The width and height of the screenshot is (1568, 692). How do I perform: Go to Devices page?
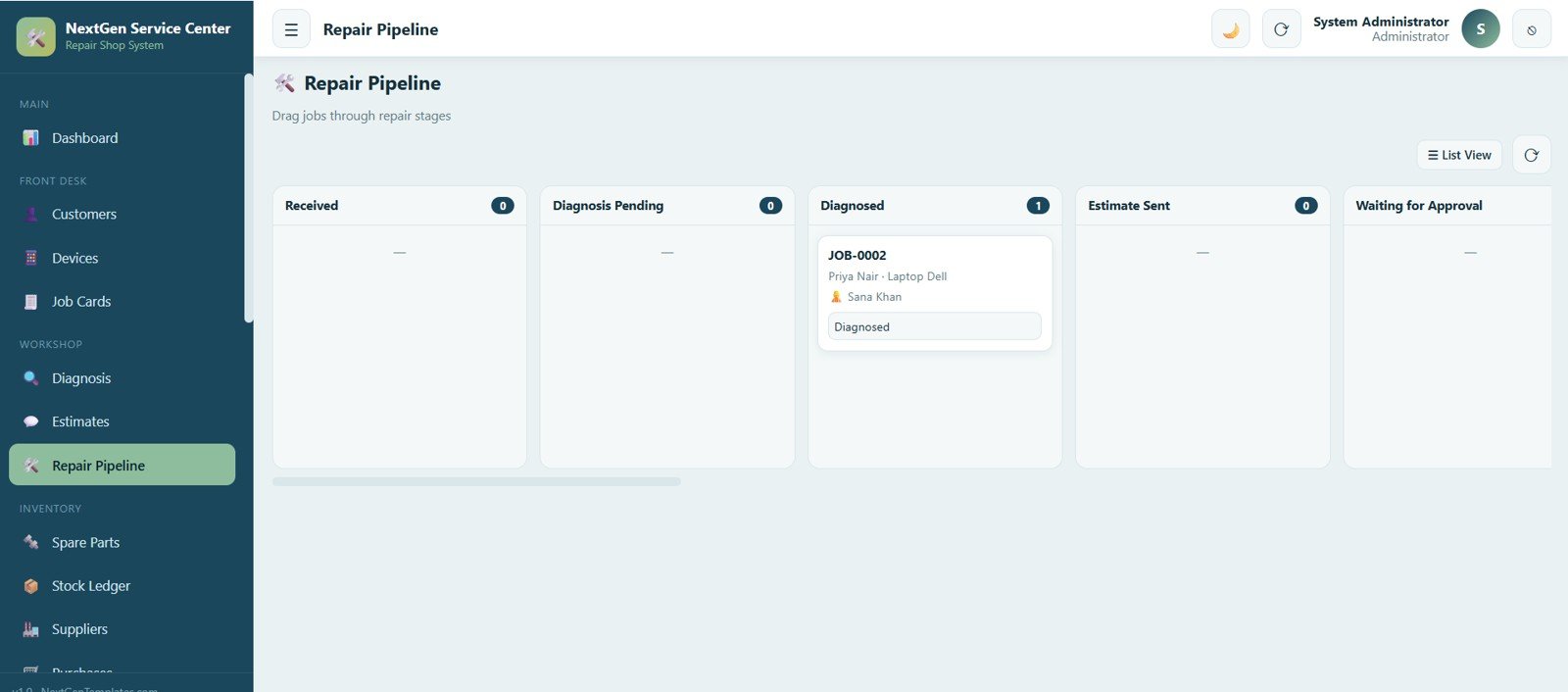122,258
